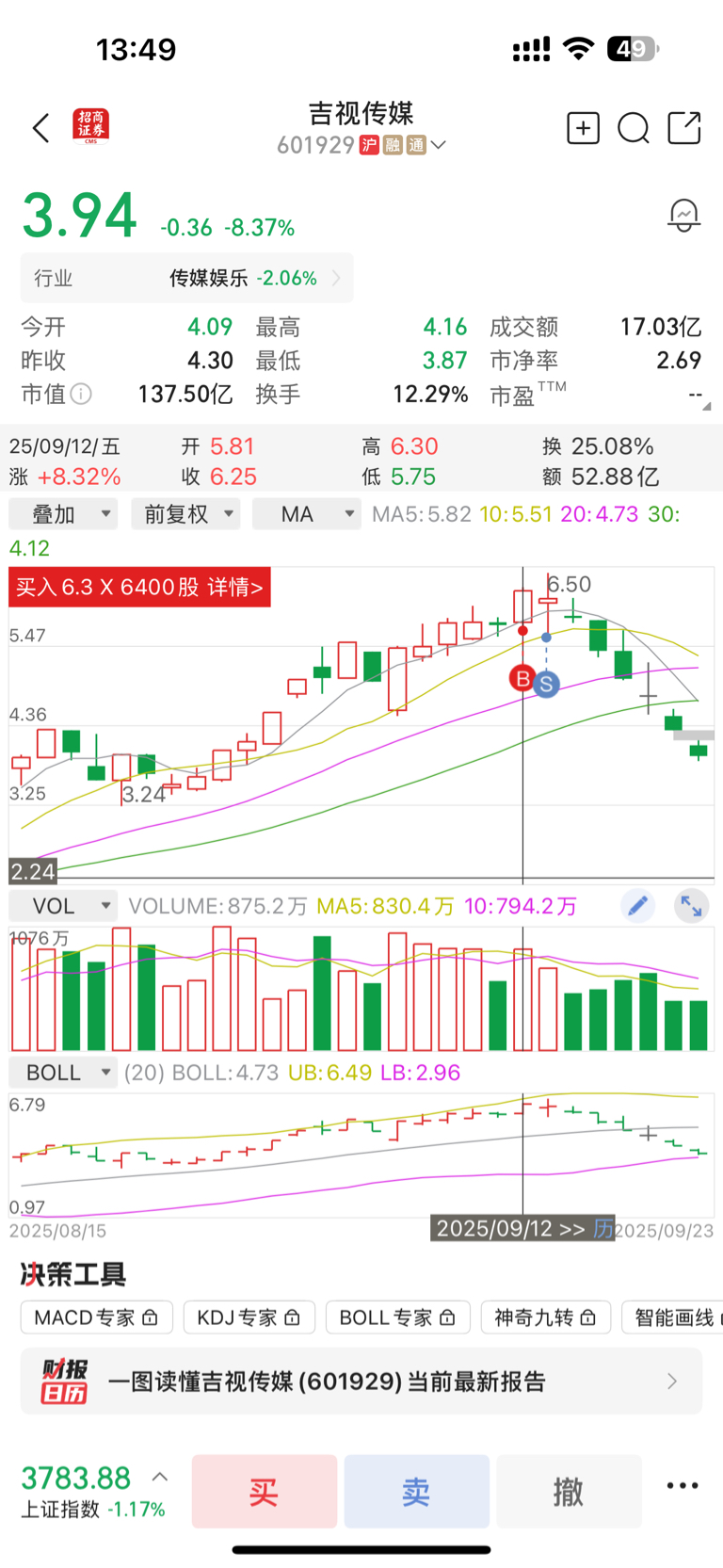Image resolution: width=723 pixels, height=1568 pixels.
Task: Add stock to watchlist plus icon
Action: click(x=583, y=128)
